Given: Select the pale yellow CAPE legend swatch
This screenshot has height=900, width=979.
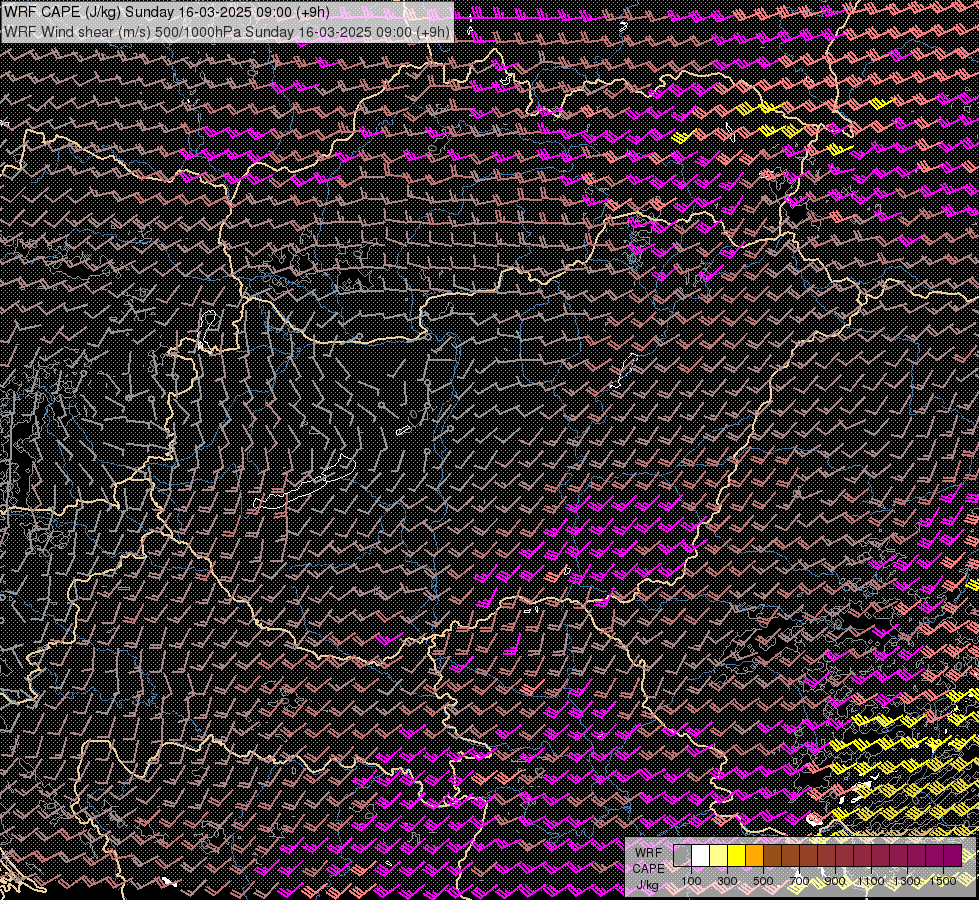Looking at the screenshot, I should [x=719, y=856].
